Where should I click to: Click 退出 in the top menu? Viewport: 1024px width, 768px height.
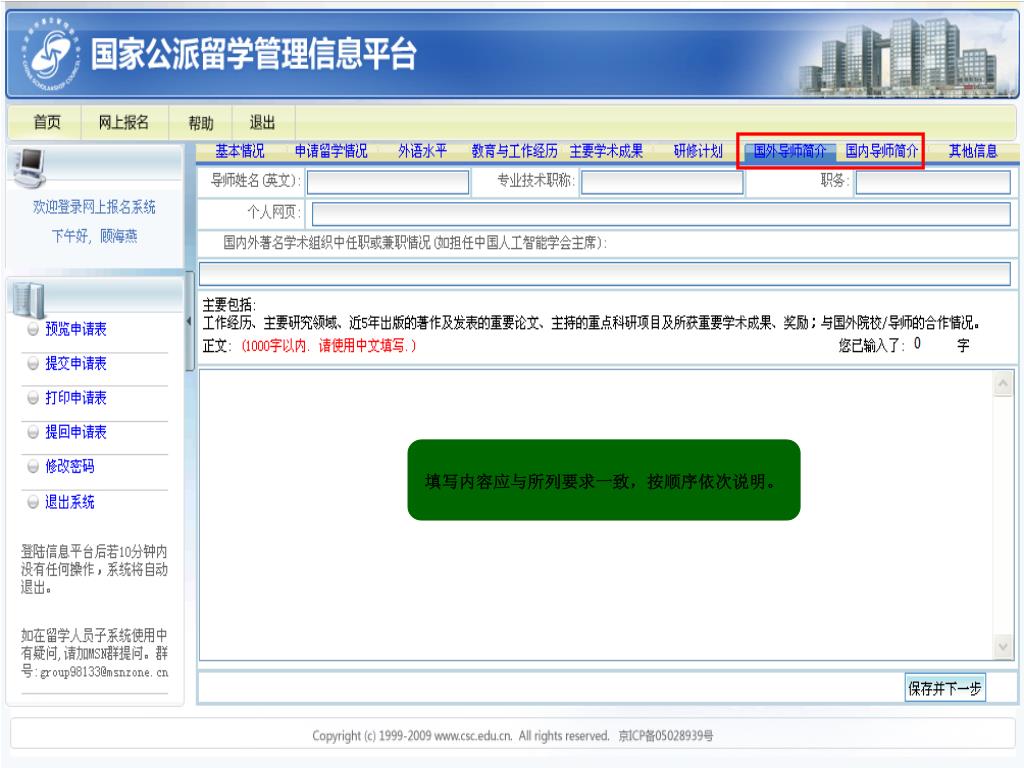coord(263,123)
